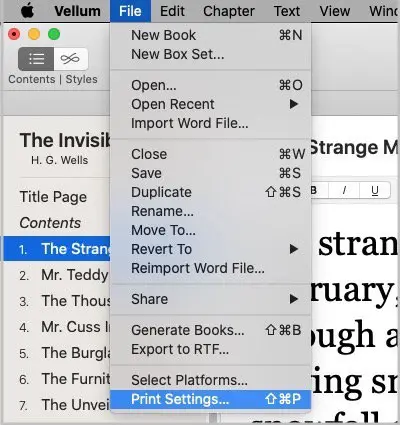The image size is (400, 425).
Task: Choose Generate Books… menu item
Action: [210, 330]
